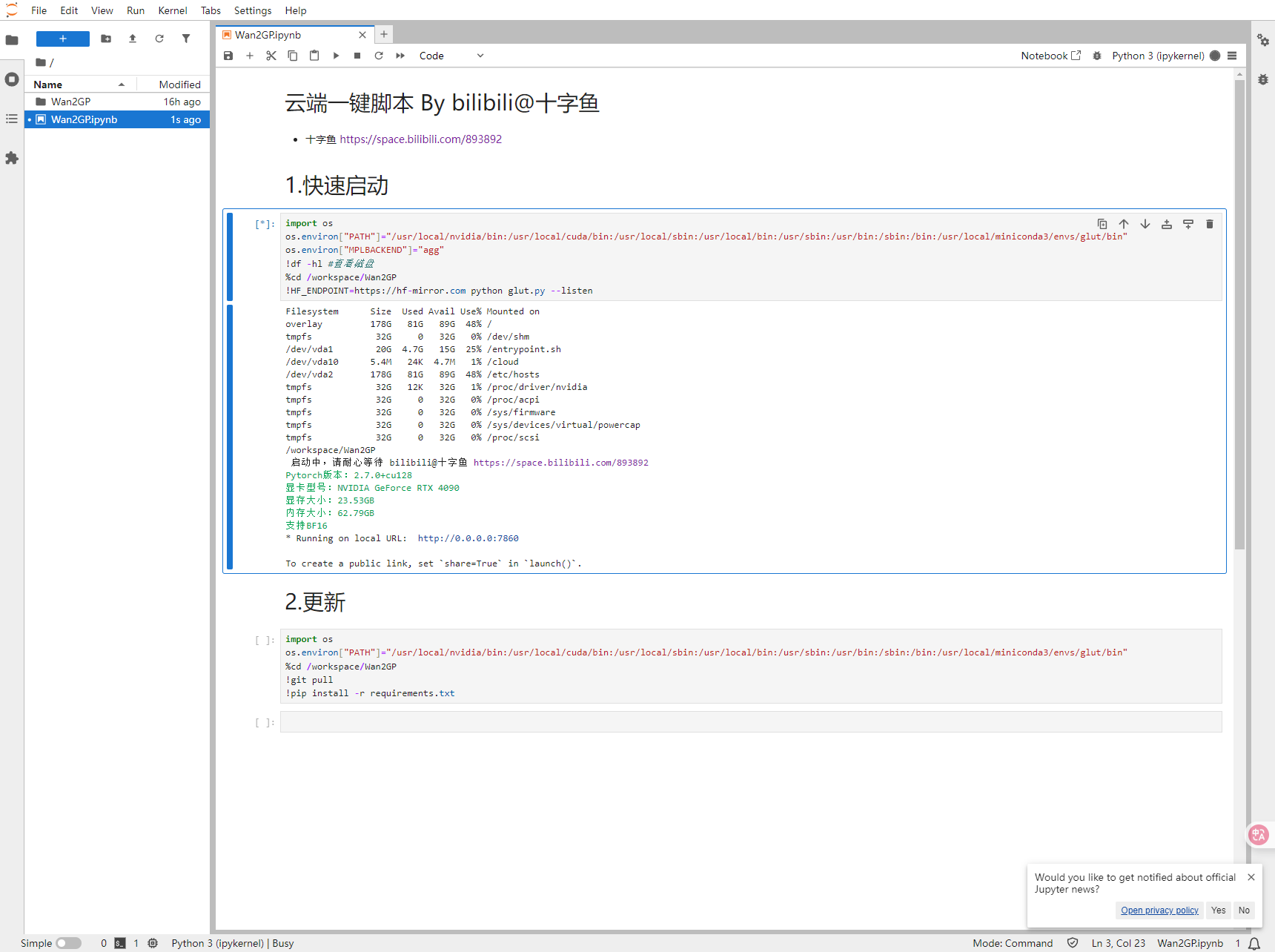Create a new folder in file browser
The image size is (1275, 952).
pos(106,39)
